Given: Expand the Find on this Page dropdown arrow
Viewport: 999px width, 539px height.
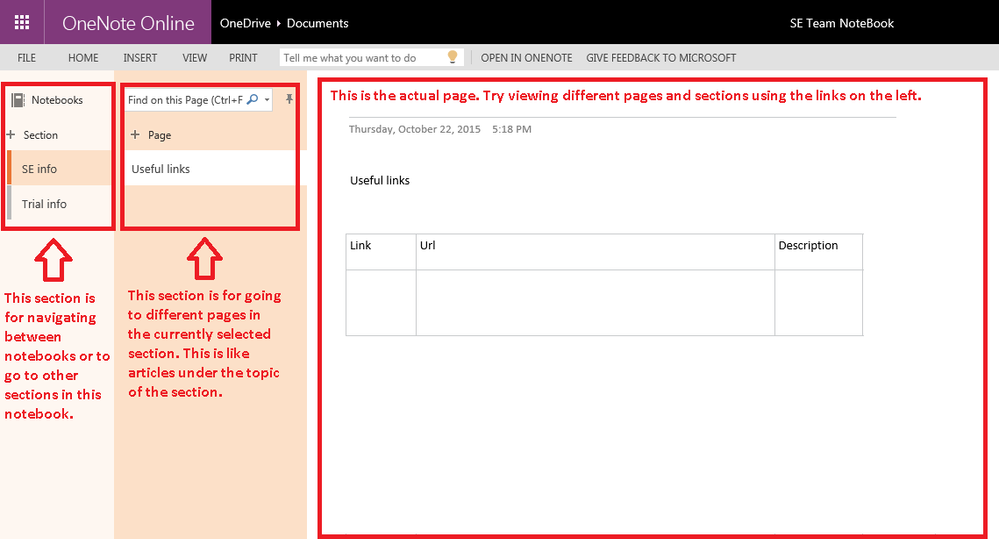Looking at the screenshot, I should (267, 99).
